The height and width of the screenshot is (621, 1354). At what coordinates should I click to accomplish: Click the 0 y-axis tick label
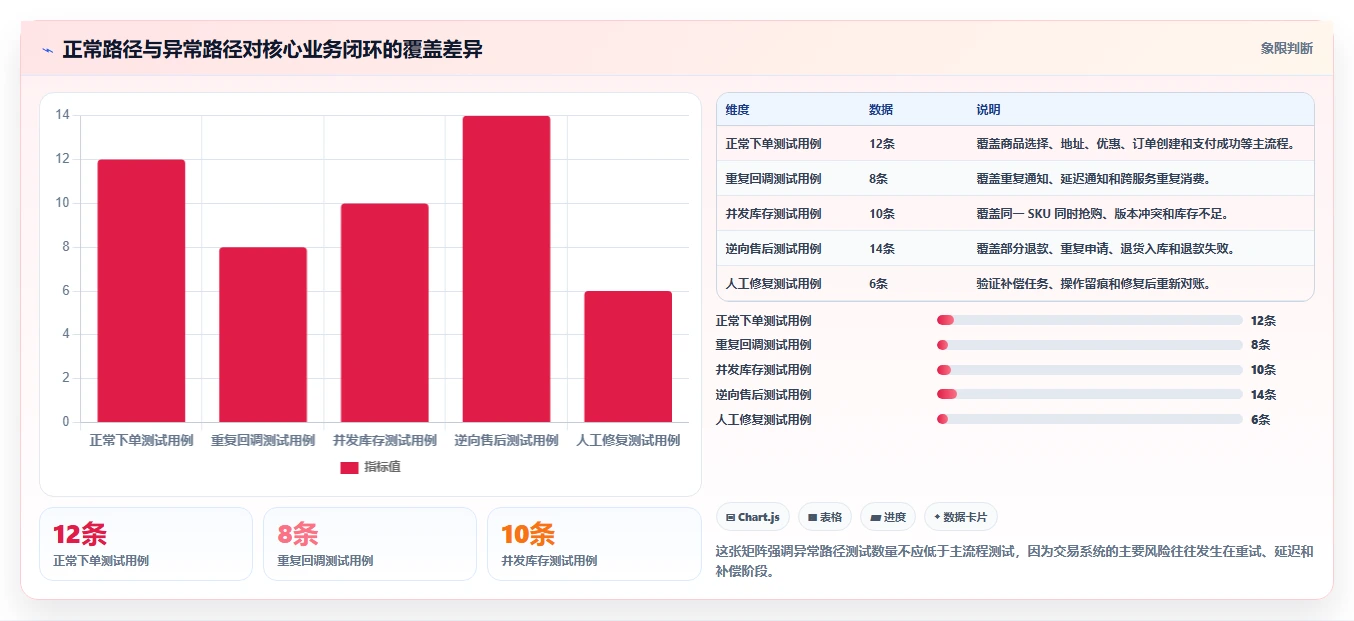65,422
